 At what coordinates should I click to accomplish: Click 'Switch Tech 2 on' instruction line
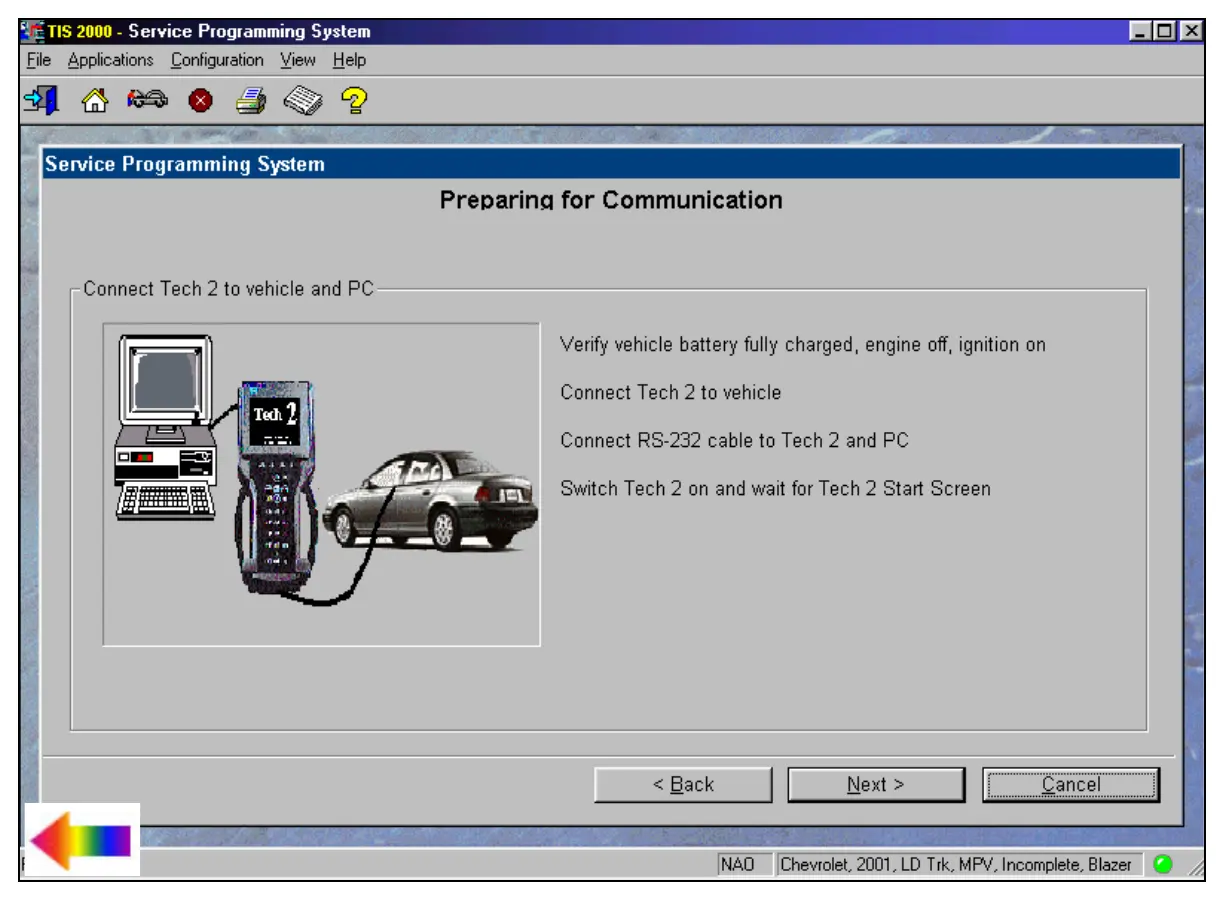pyautogui.click(x=775, y=489)
